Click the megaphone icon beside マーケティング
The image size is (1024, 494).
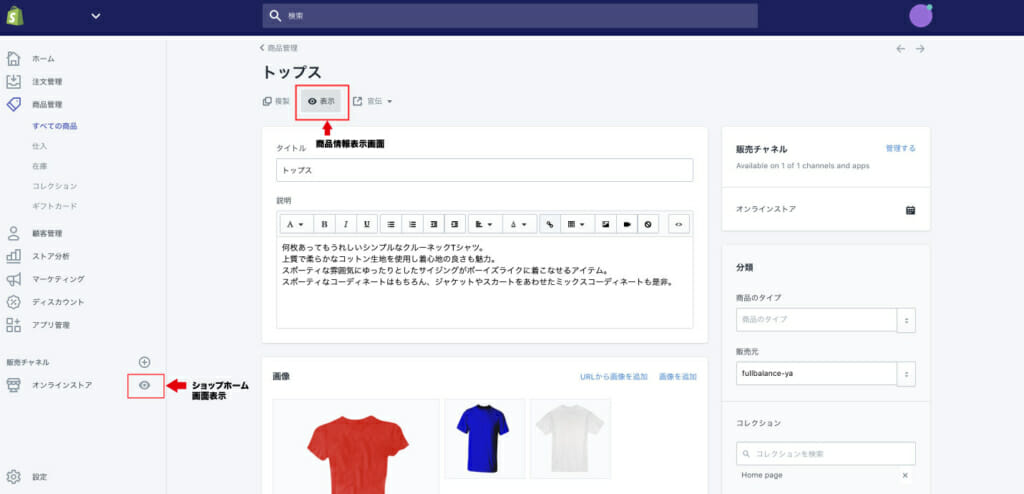pyautogui.click(x=13, y=279)
